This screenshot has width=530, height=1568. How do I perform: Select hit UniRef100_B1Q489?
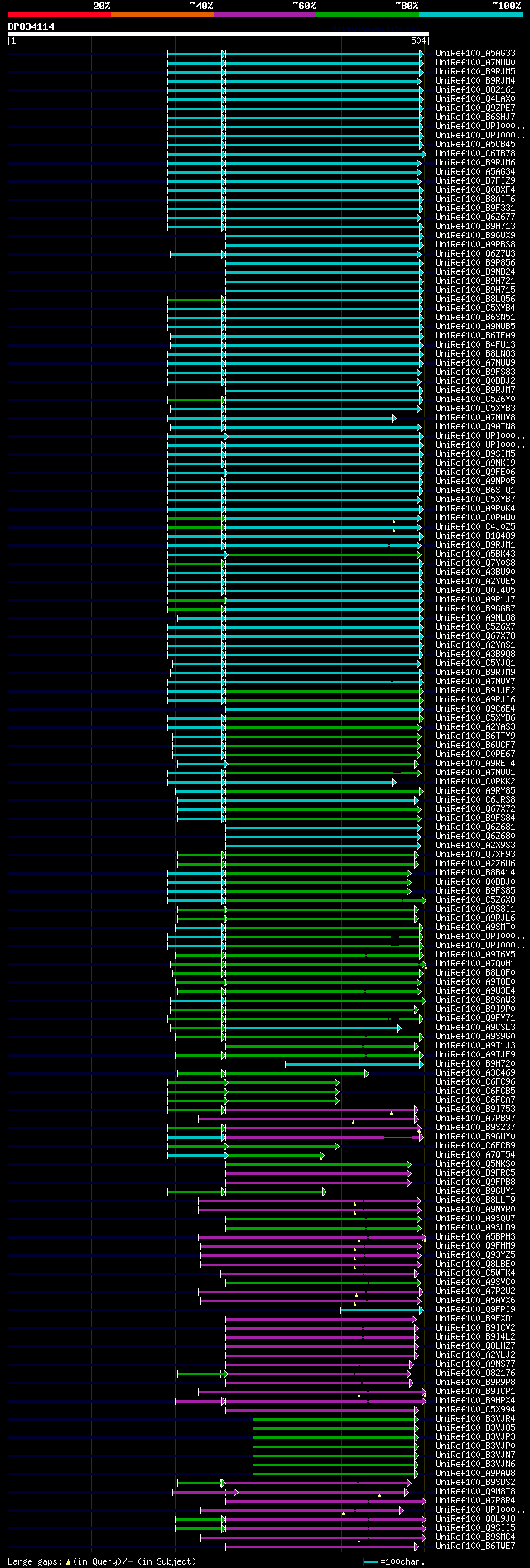[475, 536]
